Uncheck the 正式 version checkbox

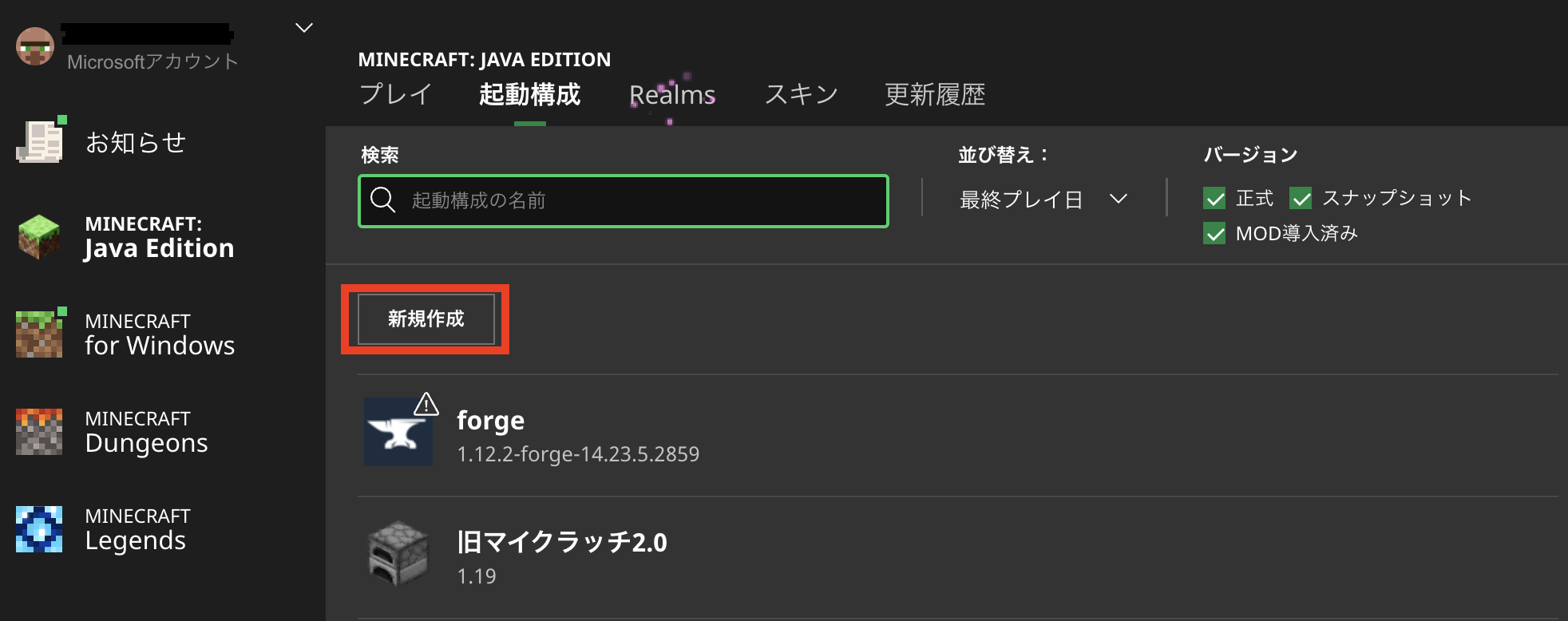click(x=1214, y=198)
